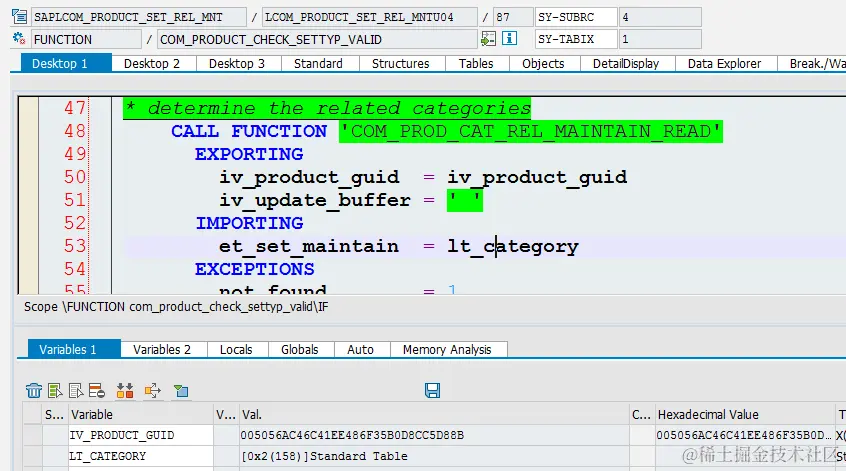Click et_set_maintain in the code
The height and width of the screenshot is (471, 846).
309,247
